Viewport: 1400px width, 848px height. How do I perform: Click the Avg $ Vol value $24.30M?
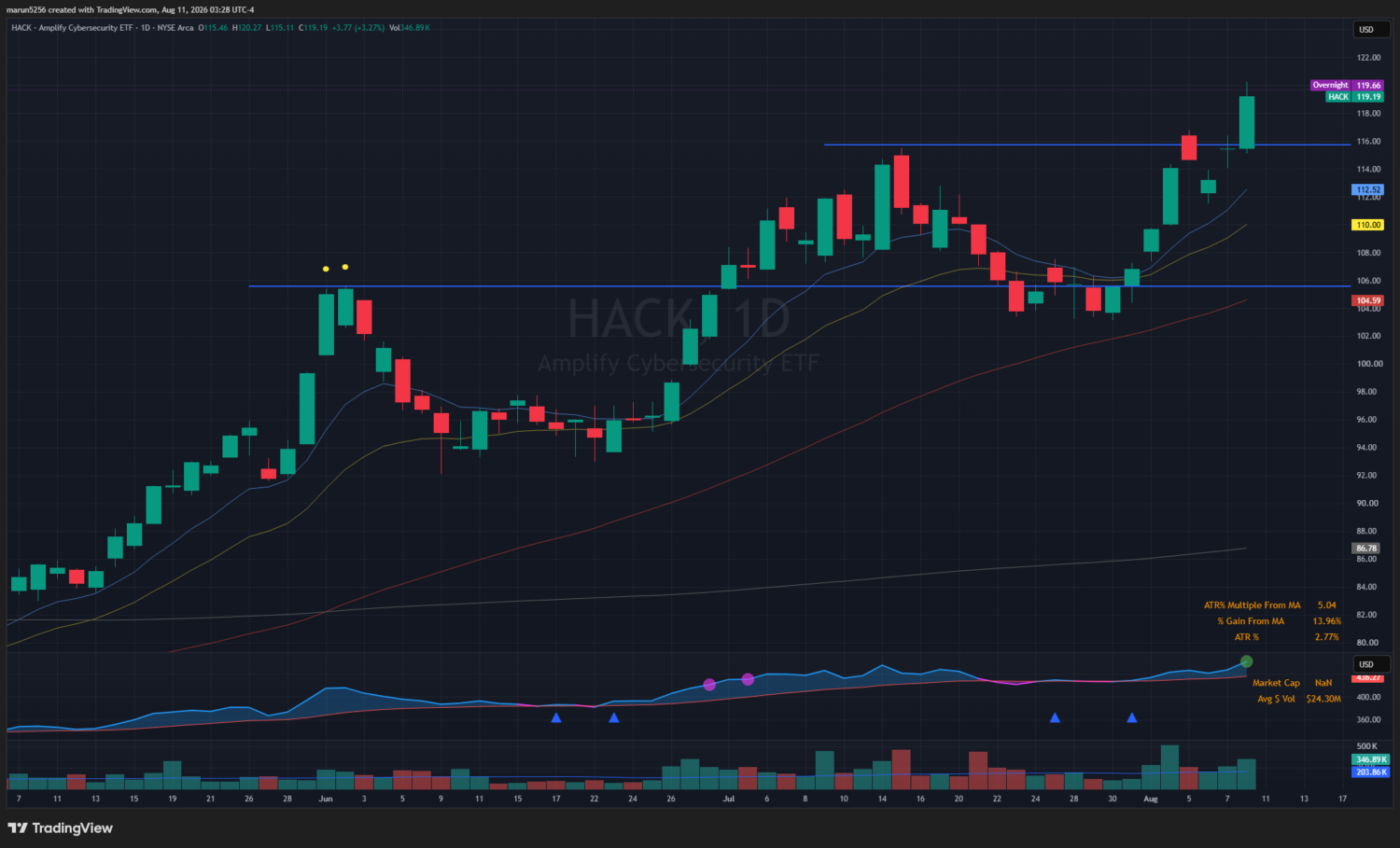pos(1323,699)
